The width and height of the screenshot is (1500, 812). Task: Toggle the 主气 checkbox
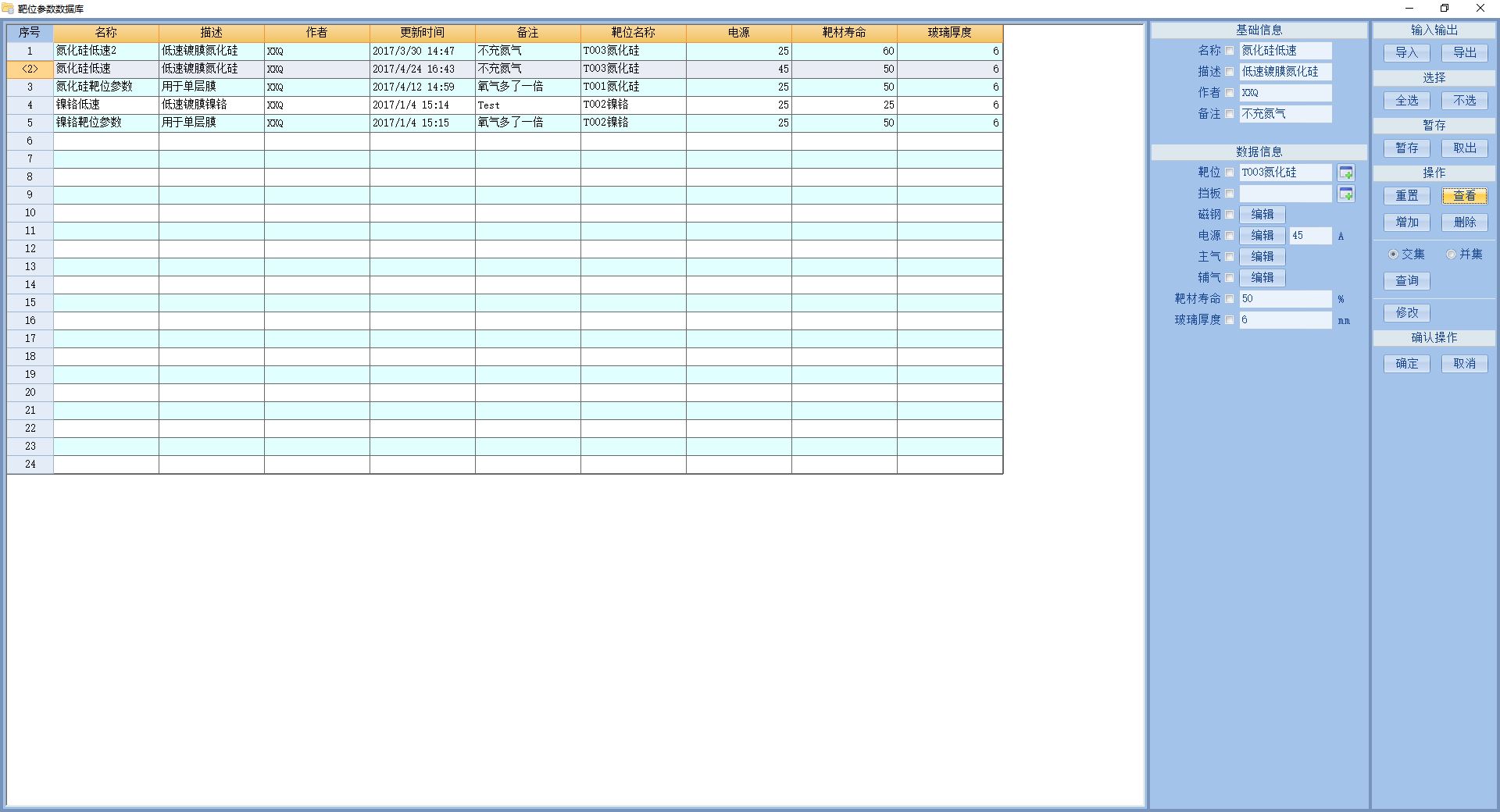[x=1230, y=257]
